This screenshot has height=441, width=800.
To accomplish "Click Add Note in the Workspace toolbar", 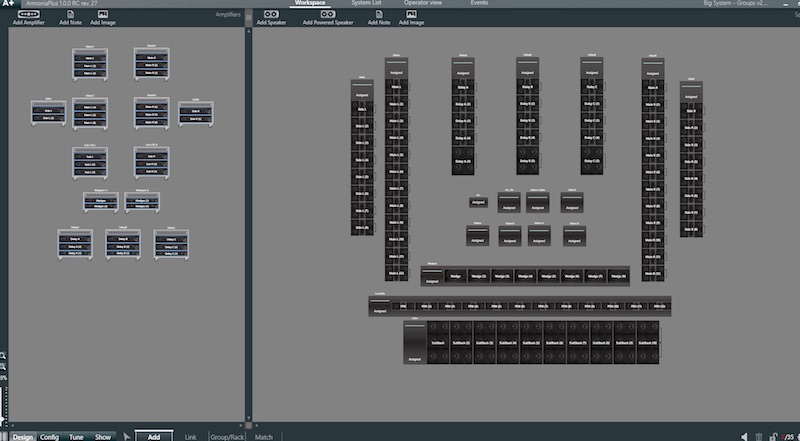I will tap(379, 14).
